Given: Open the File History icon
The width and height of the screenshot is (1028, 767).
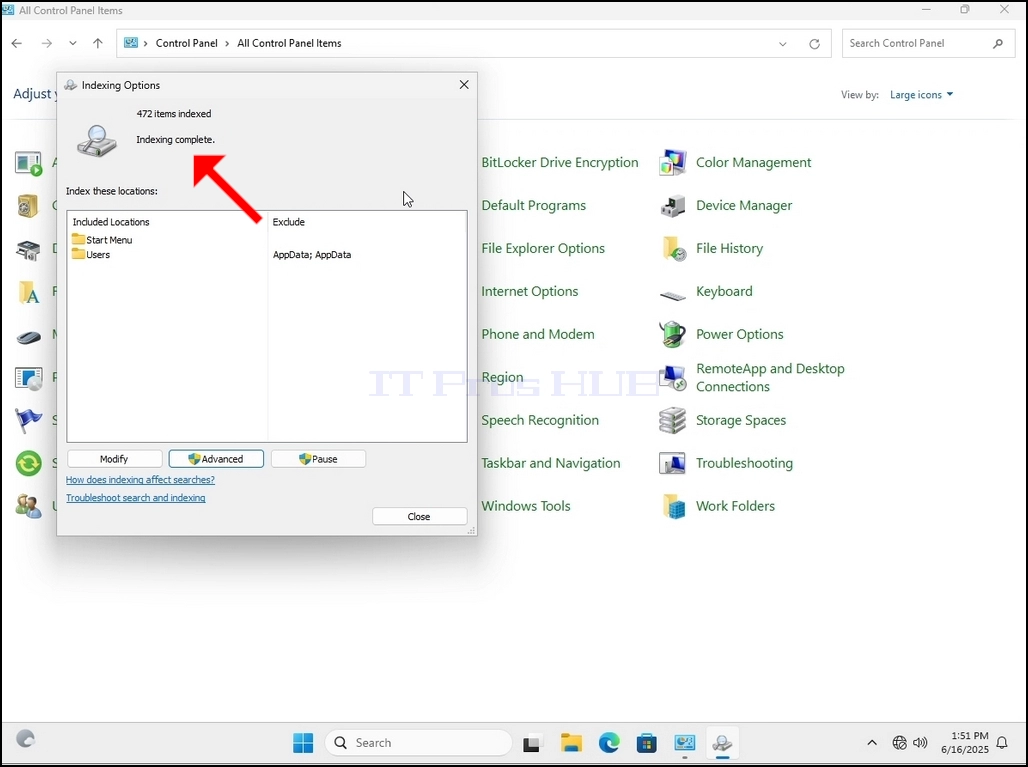Looking at the screenshot, I should tap(673, 248).
